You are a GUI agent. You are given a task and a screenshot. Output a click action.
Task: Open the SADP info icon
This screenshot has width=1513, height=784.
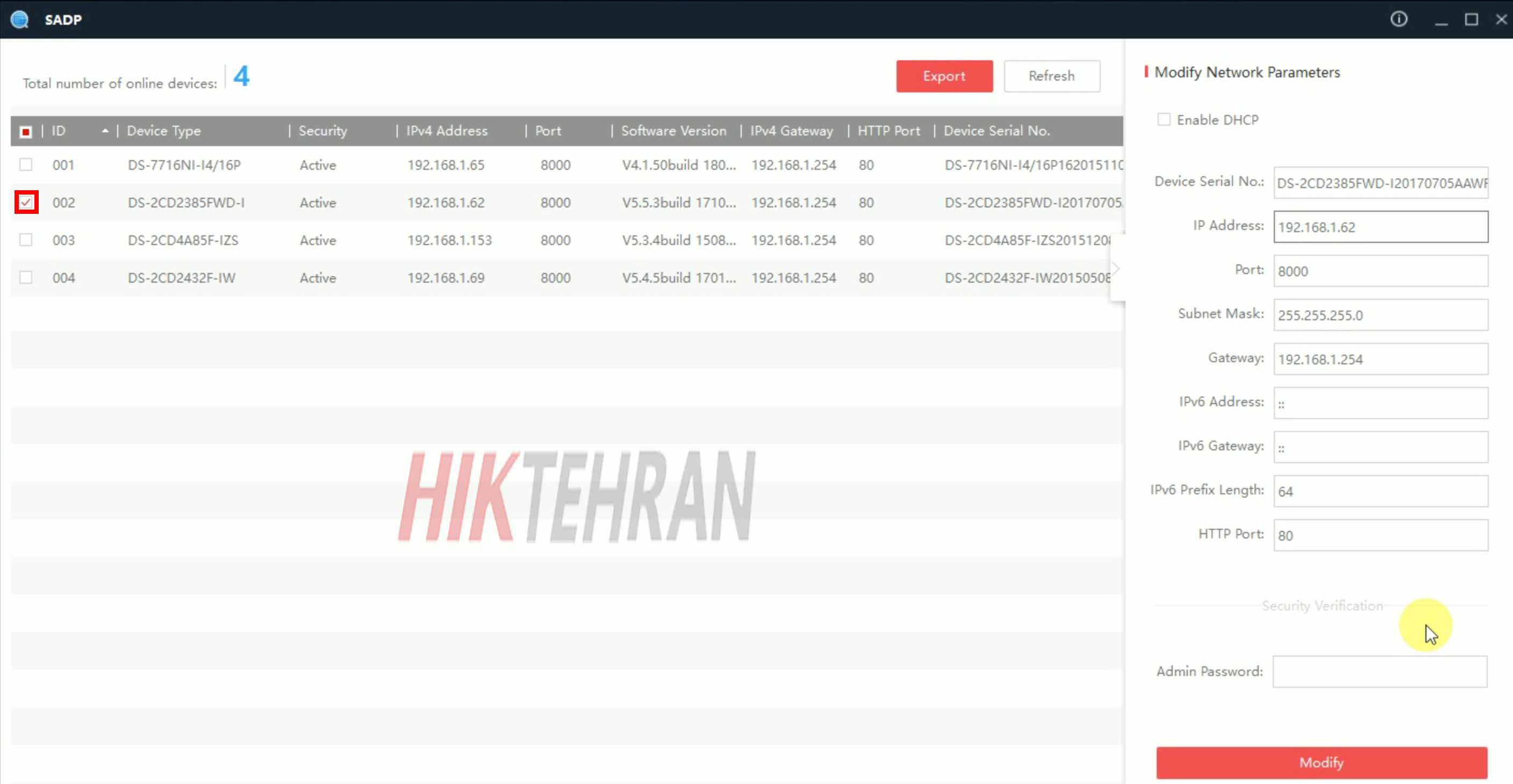click(1399, 19)
